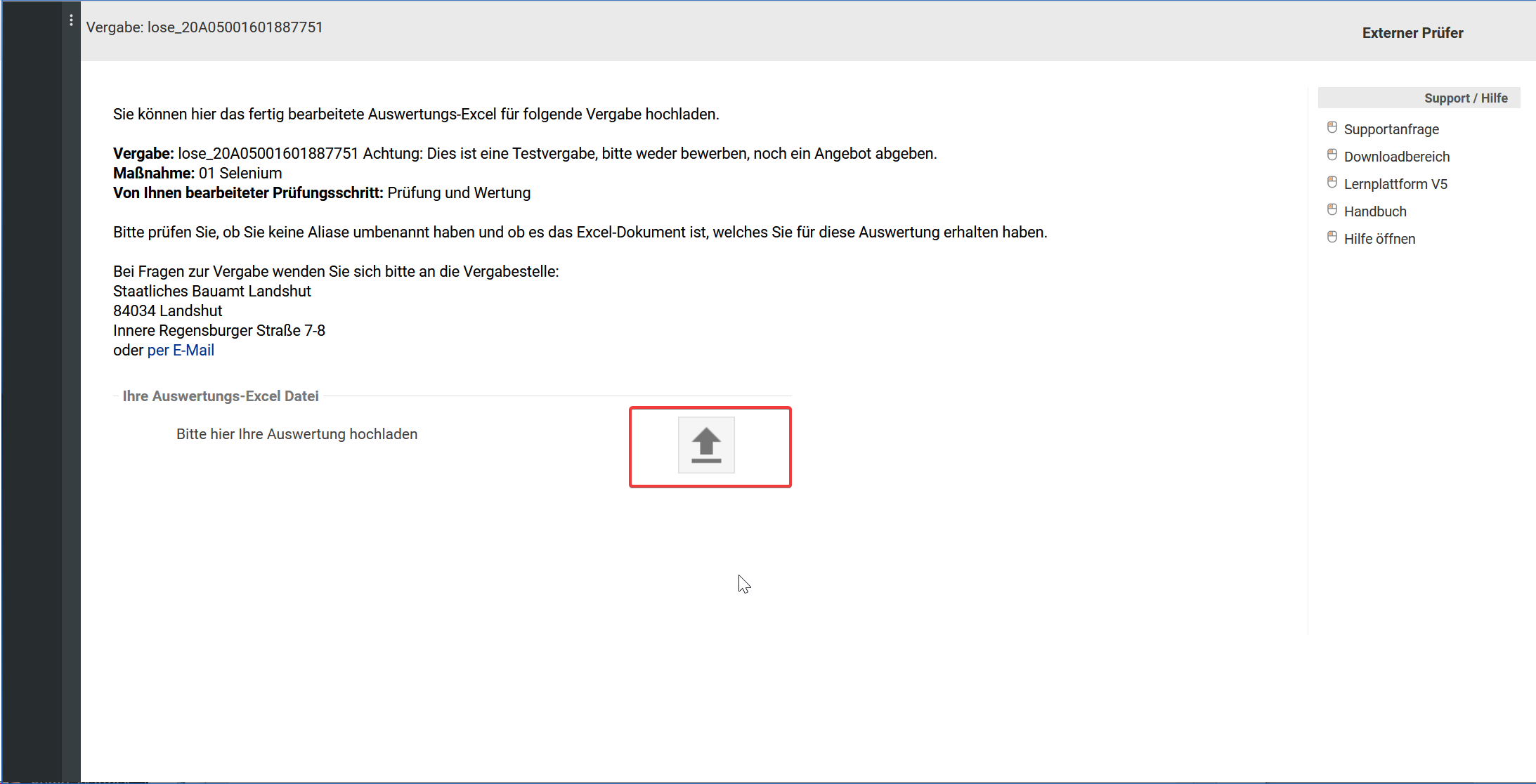Click the Externer Prüfer user label
This screenshot has width=1536, height=784.
[x=1412, y=33]
